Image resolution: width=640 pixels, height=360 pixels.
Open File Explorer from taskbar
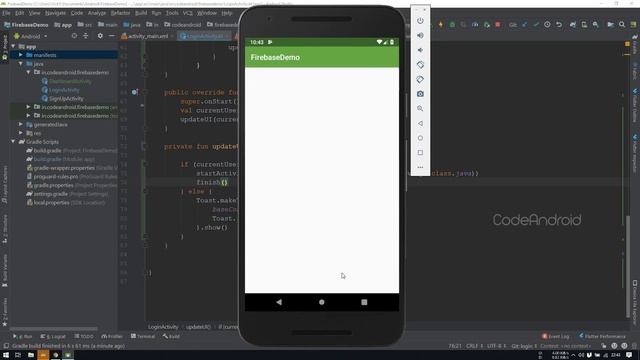coord(31,355)
